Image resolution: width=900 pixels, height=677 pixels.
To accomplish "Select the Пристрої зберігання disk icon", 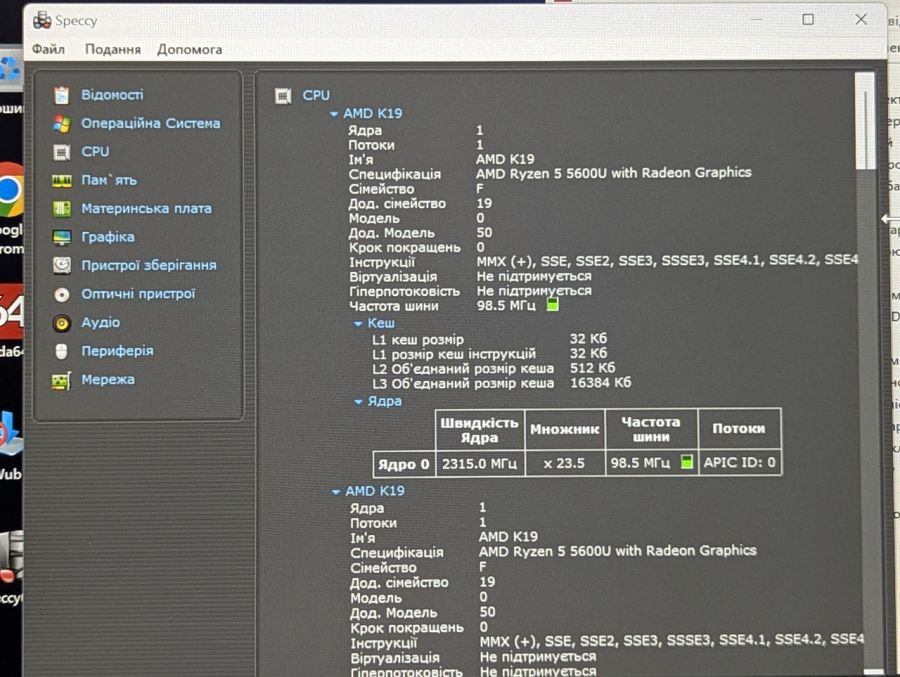I will (x=61, y=265).
